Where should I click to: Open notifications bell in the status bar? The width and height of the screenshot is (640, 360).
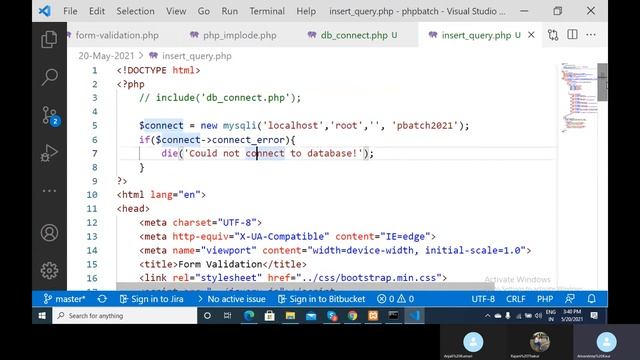[x=591, y=299]
